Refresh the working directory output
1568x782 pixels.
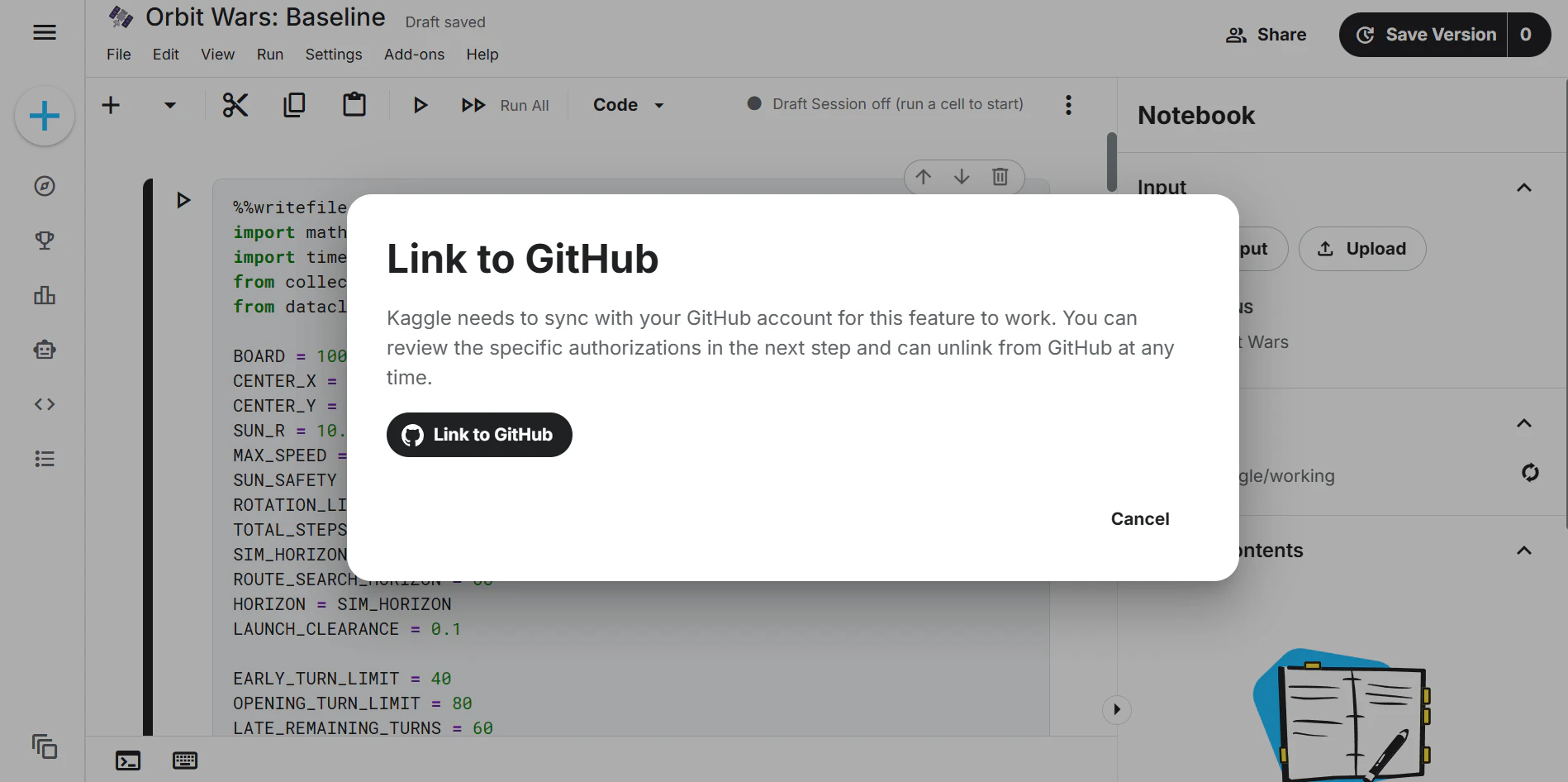1530,473
